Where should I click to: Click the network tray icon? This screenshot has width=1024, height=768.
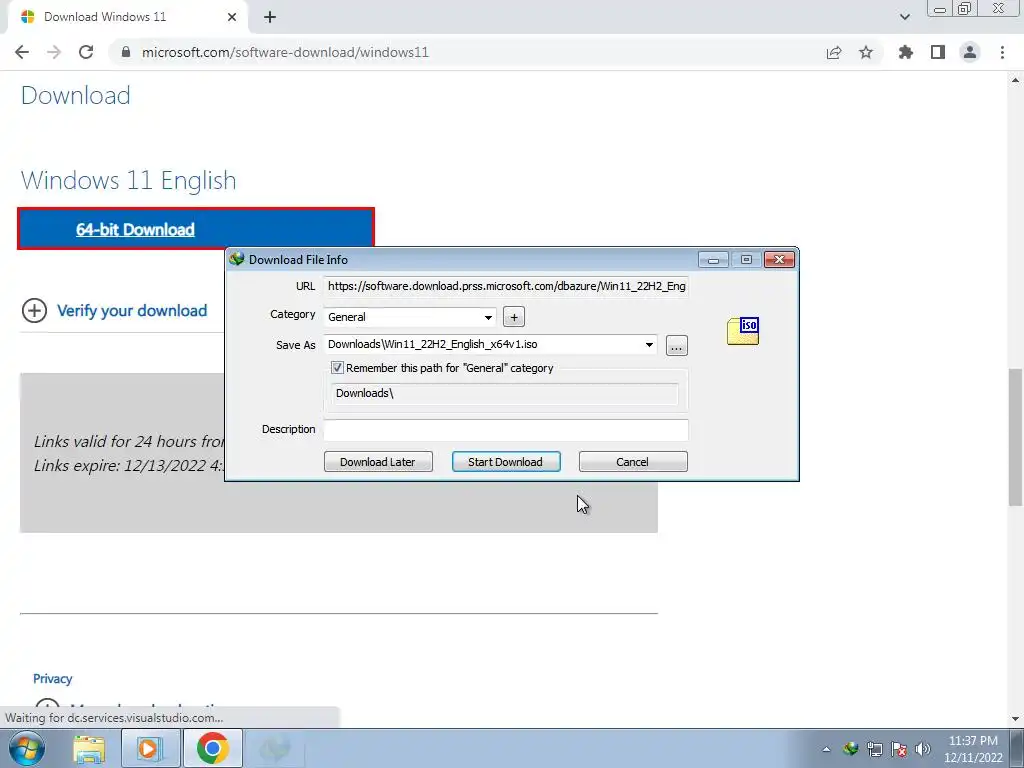(874, 749)
